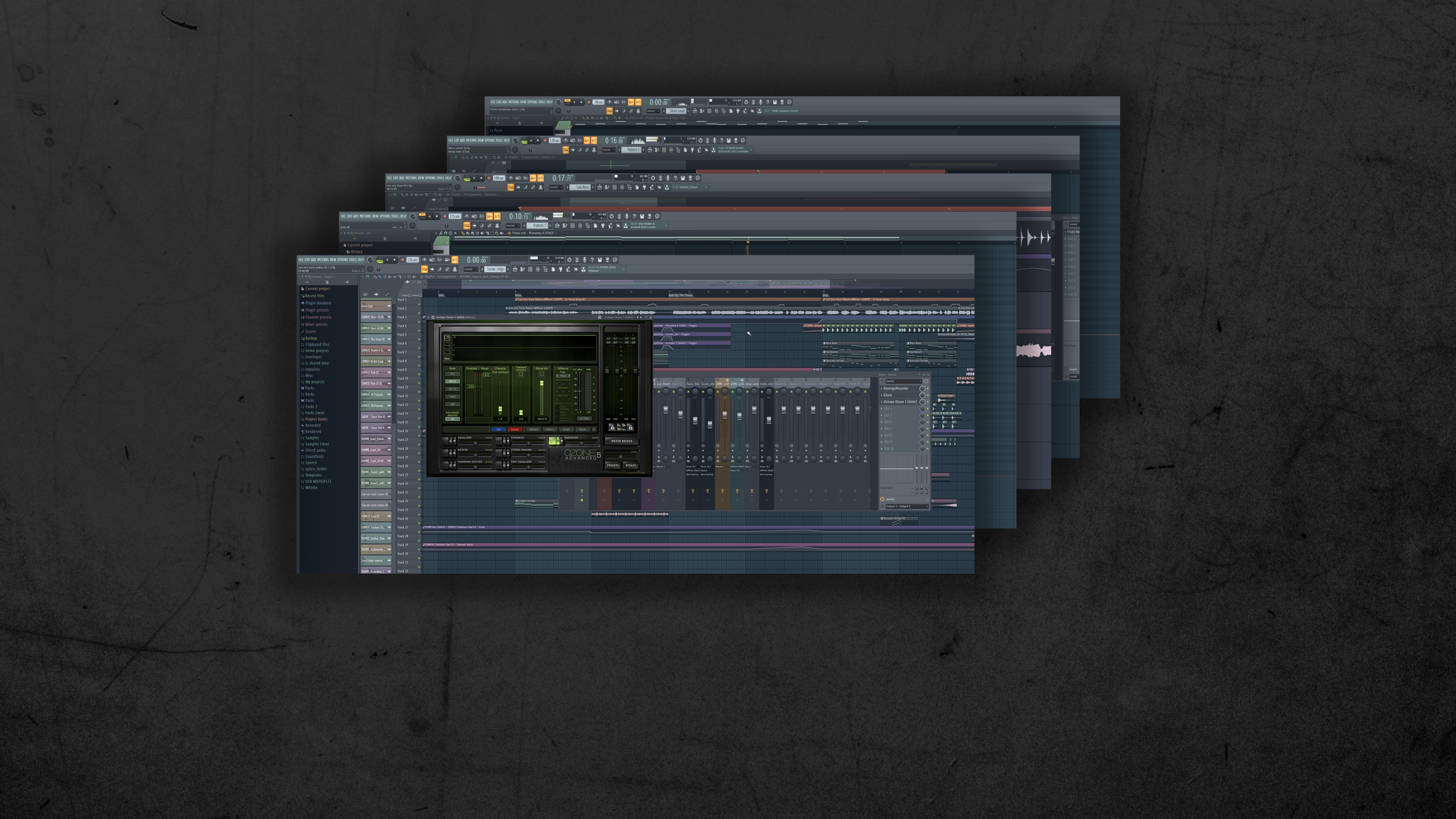The width and height of the screenshot is (1456, 819).
Task: Click PRESETS button in Ozone
Action: pos(613,466)
